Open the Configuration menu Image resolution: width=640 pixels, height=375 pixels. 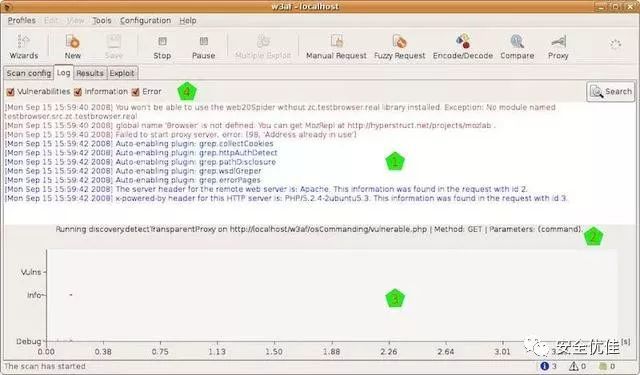(145, 20)
